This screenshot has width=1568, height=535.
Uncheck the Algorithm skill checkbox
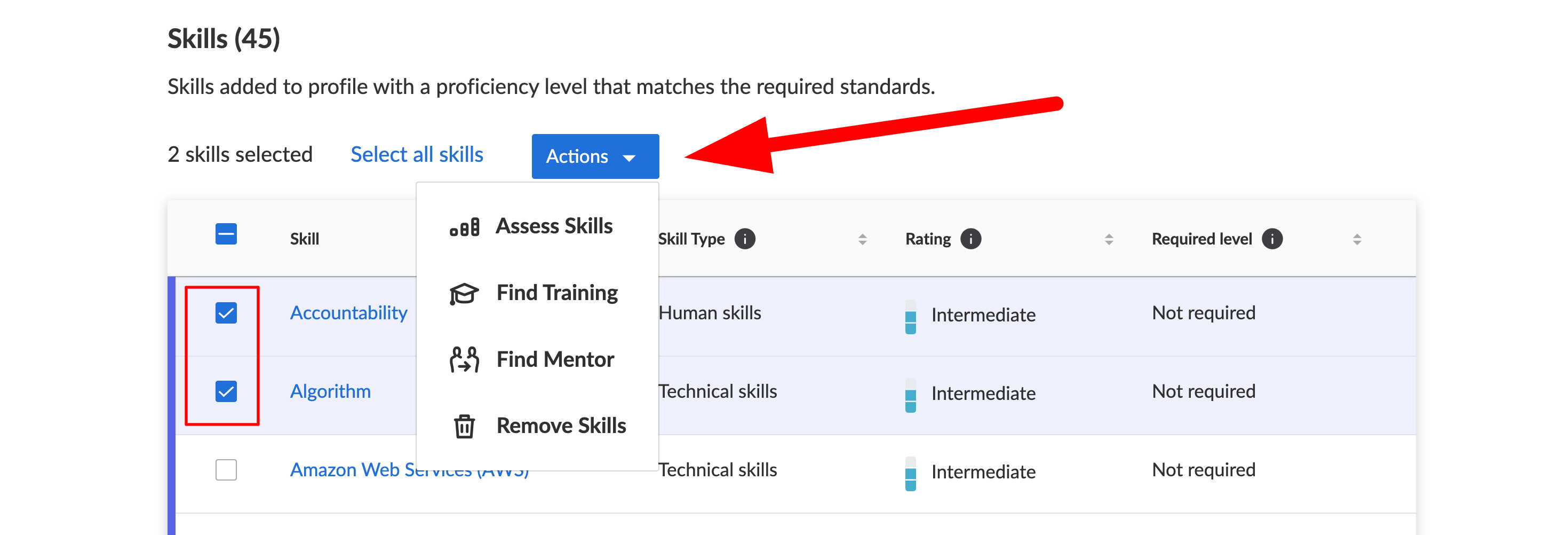pos(226,391)
